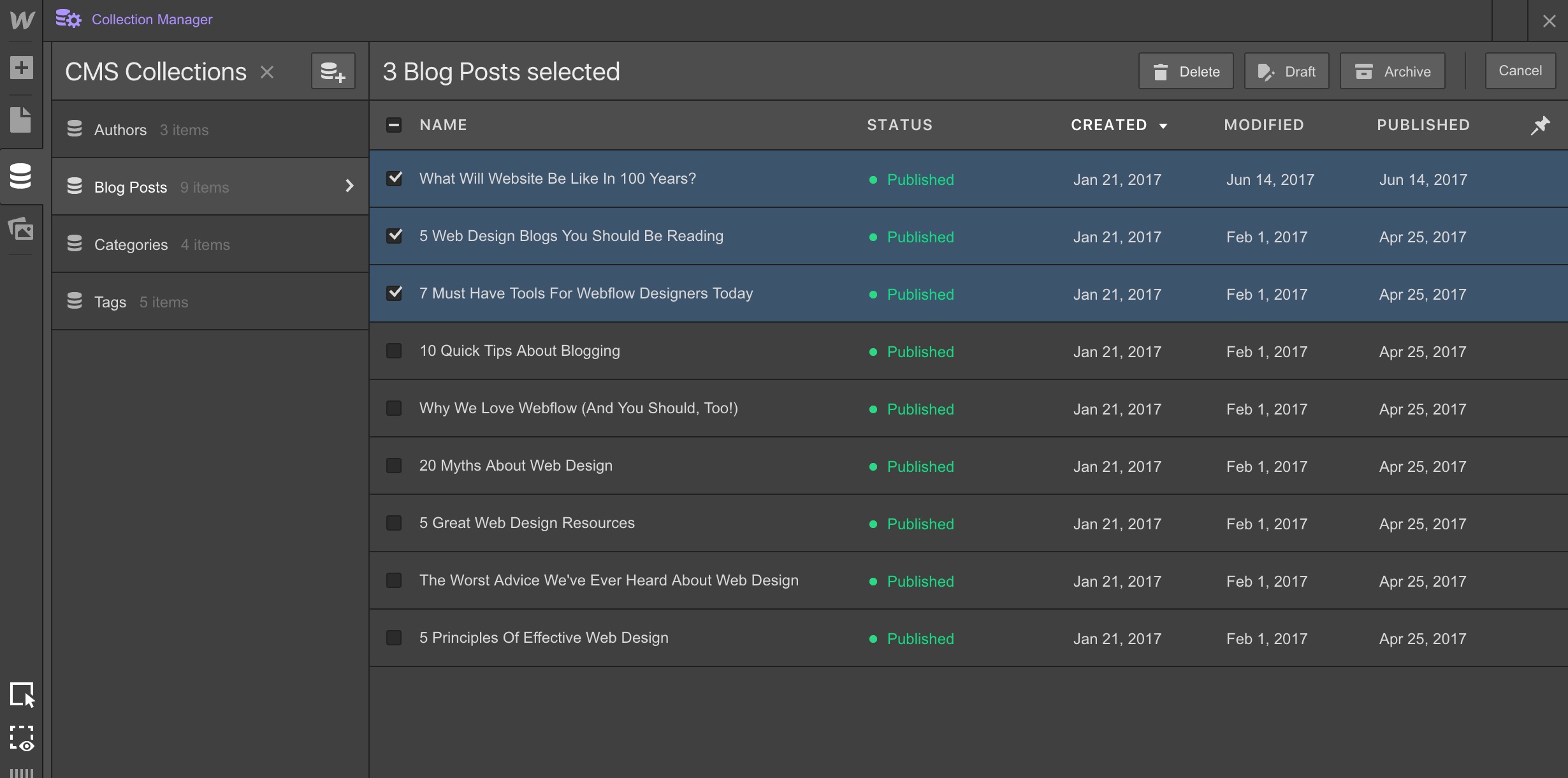Screen dimensions: 1568x778
Task: Uncheck 'What Will Website Be Like' post
Action: (x=394, y=179)
